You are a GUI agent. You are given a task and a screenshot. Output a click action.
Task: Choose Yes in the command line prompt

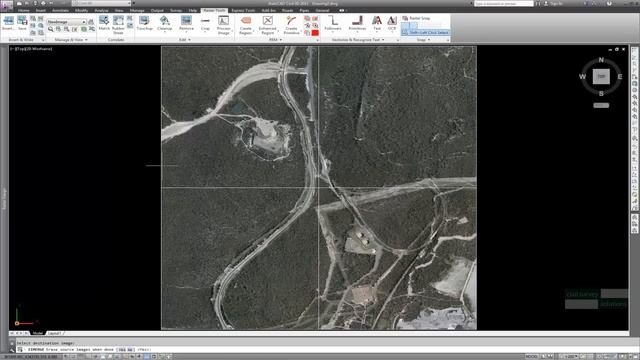pyautogui.click(x=122, y=350)
